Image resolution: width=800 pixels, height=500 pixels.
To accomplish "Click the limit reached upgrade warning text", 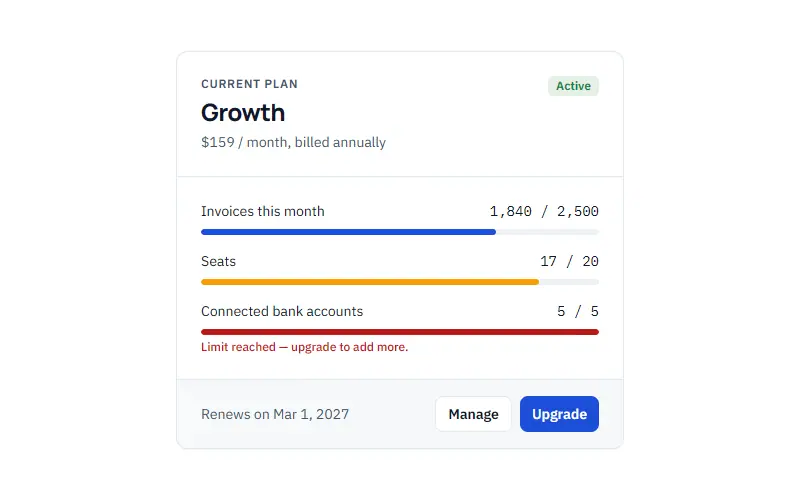I will click(x=305, y=347).
